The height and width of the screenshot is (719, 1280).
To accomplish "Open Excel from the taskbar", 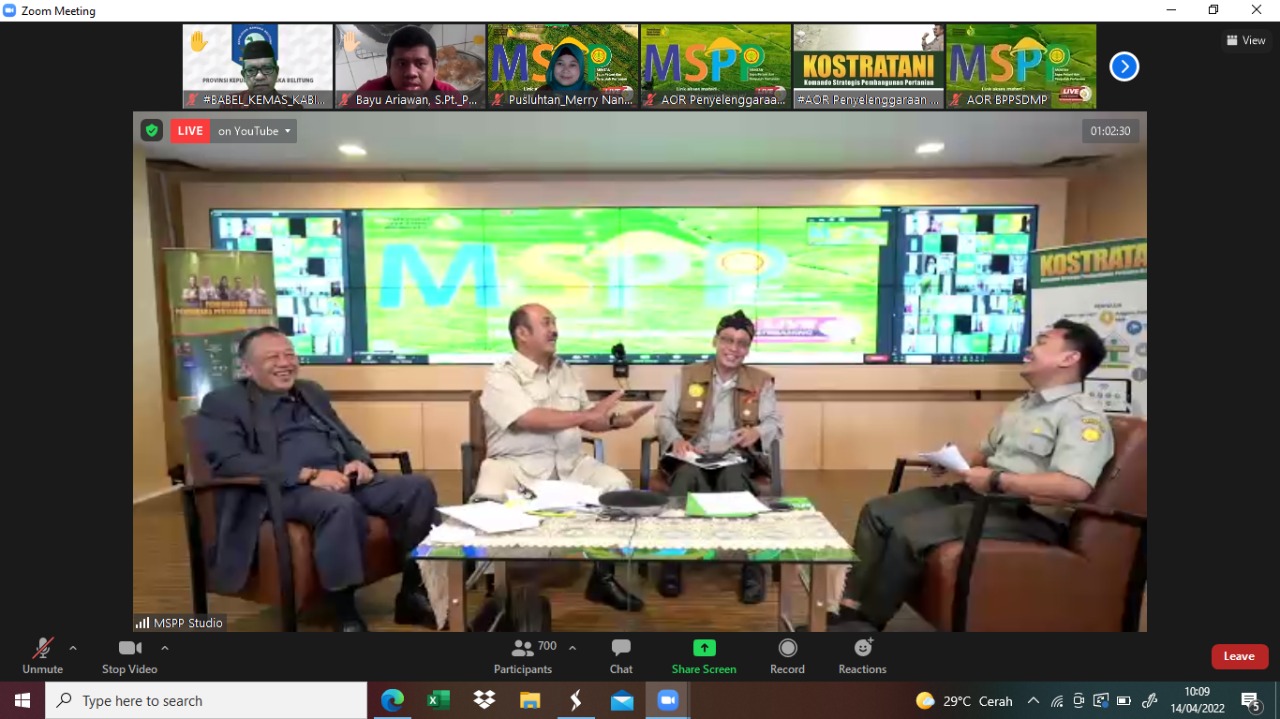I will click(438, 701).
